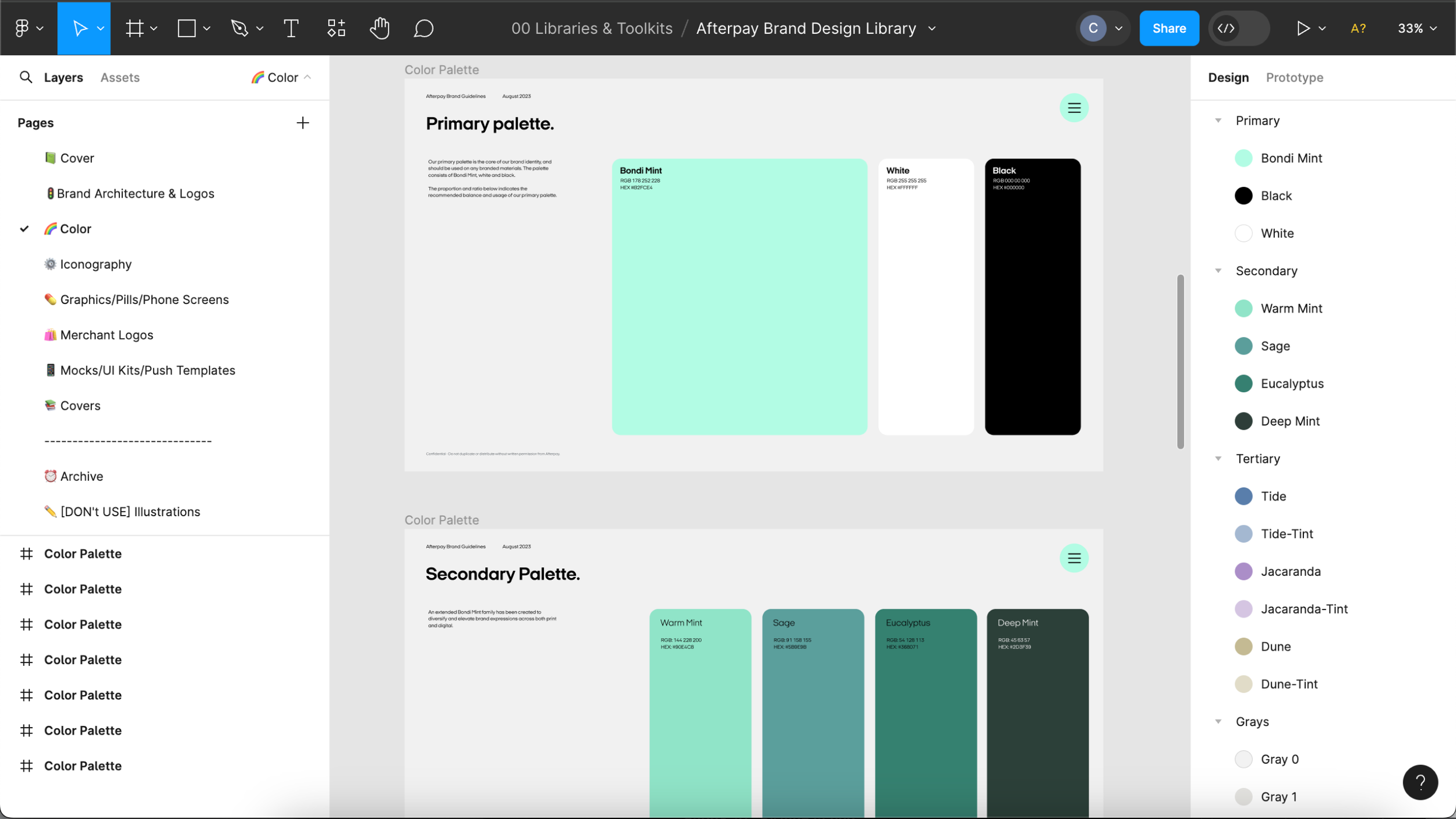Click the Bondi Mint swatch on canvas
The width and height of the screenshot is (1456, 819).
[x=739, y=296]
